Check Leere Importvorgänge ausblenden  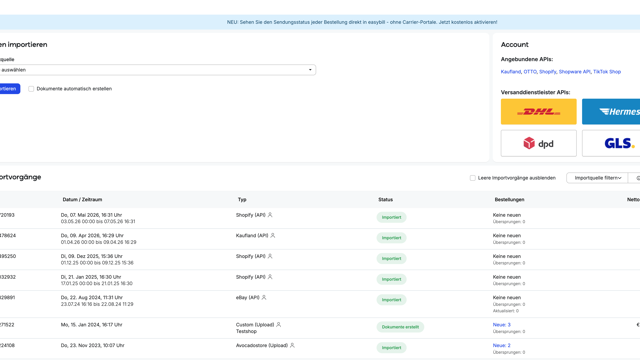point(472,178)
